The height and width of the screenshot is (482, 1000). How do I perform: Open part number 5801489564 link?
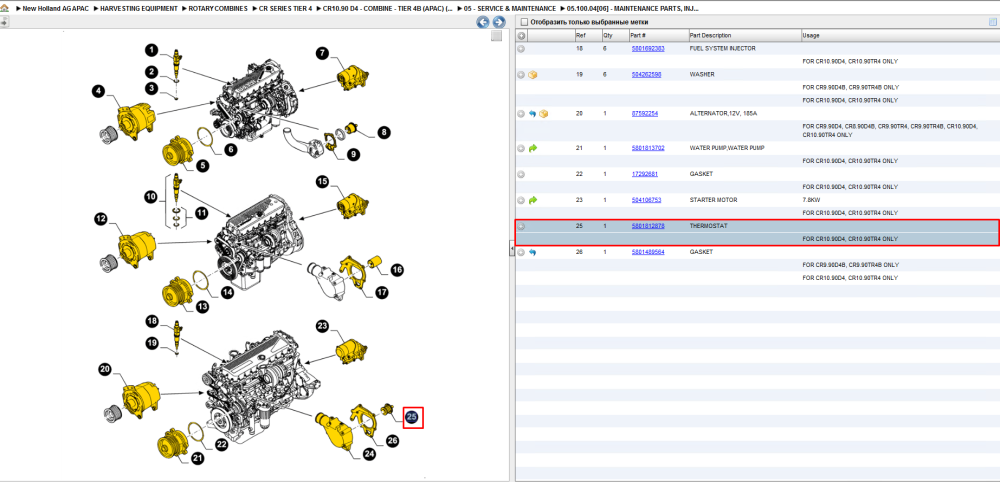click(x=647, y=252)
